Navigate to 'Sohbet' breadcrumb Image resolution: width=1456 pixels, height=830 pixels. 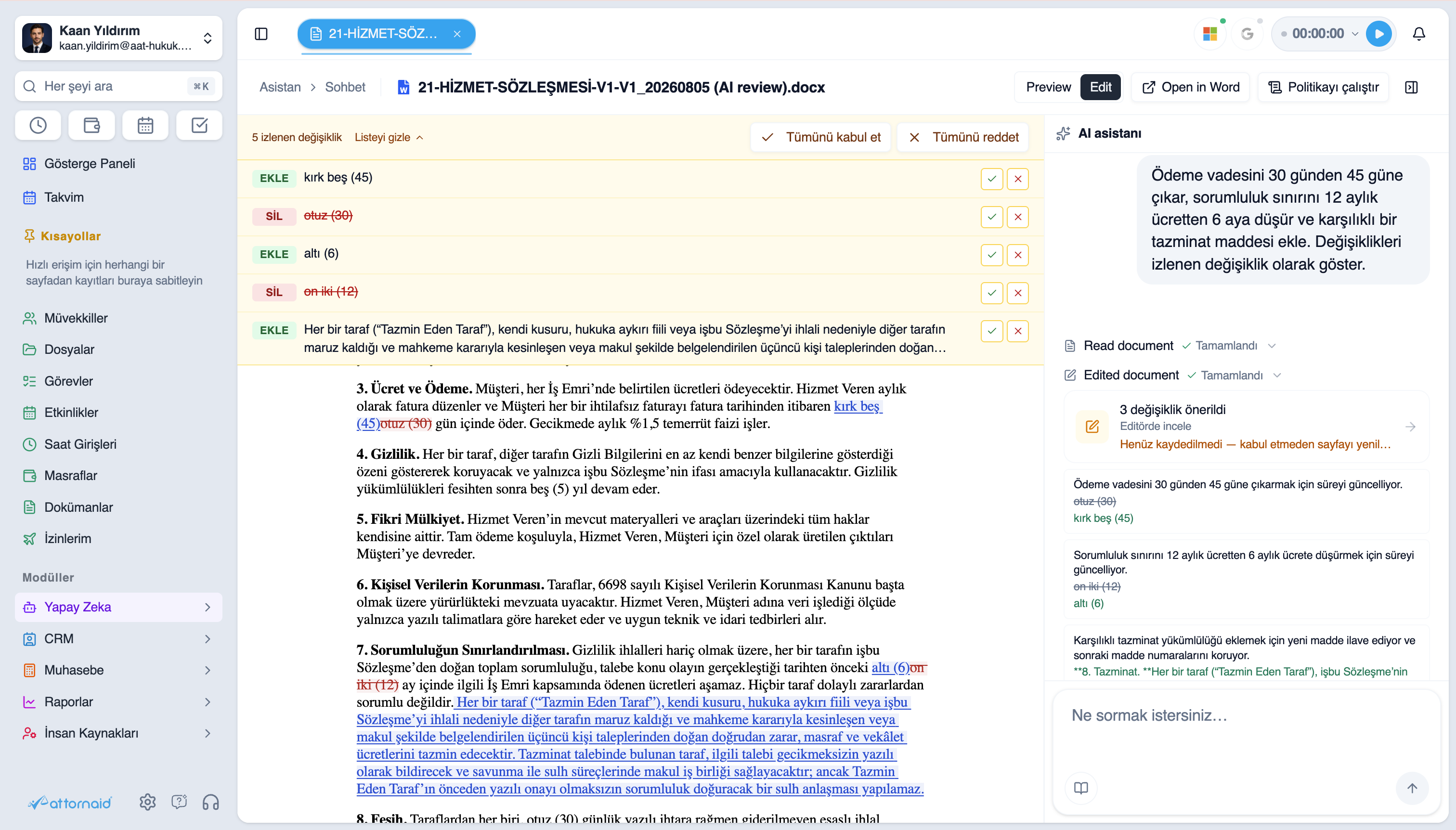point(345,87)
